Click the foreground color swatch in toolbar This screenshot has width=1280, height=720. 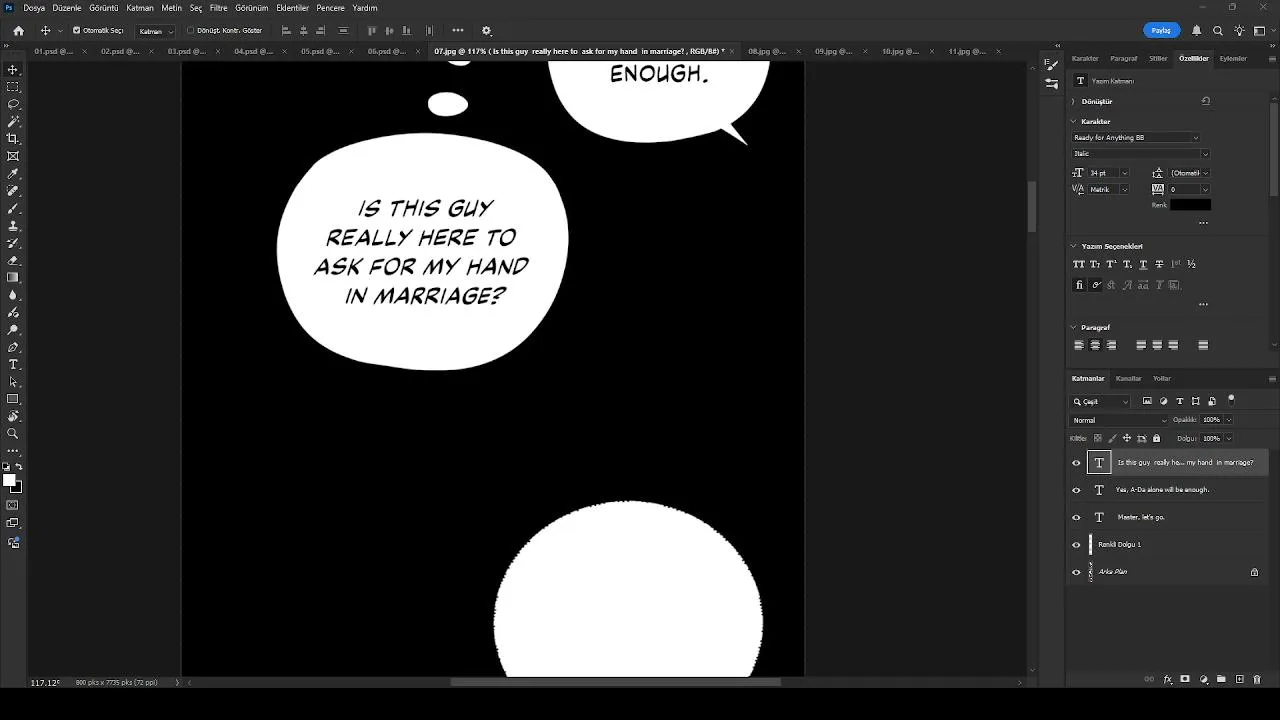pos(10,481)
